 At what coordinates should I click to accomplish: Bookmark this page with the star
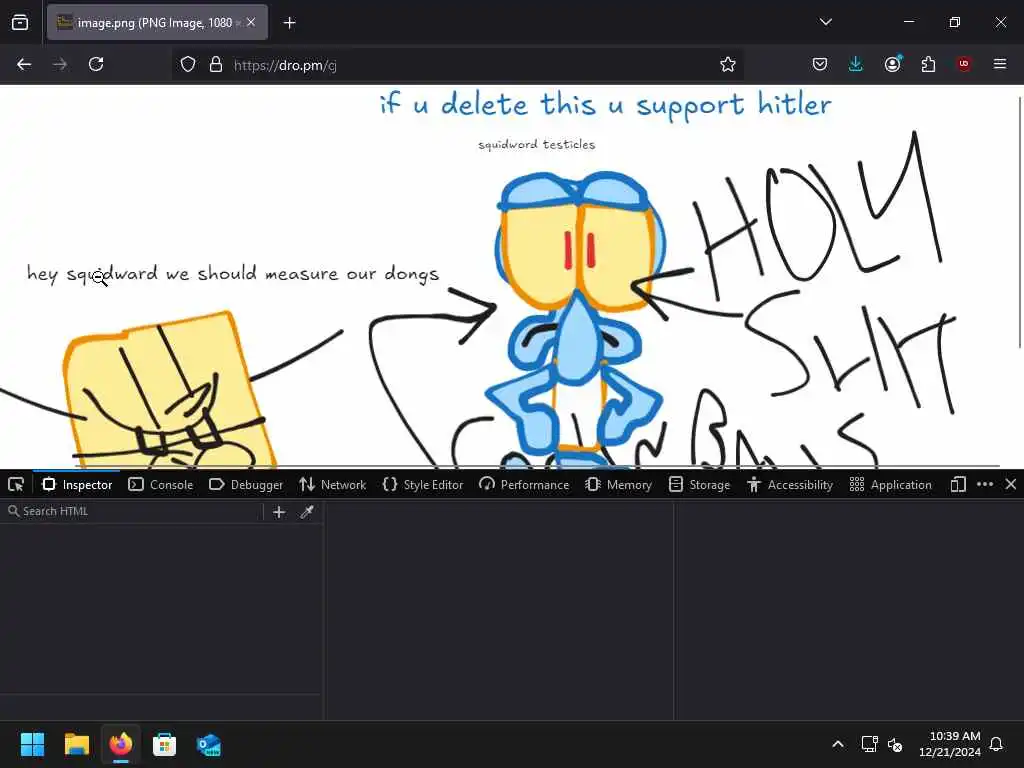pyautogui.click(x=728, y=64)
